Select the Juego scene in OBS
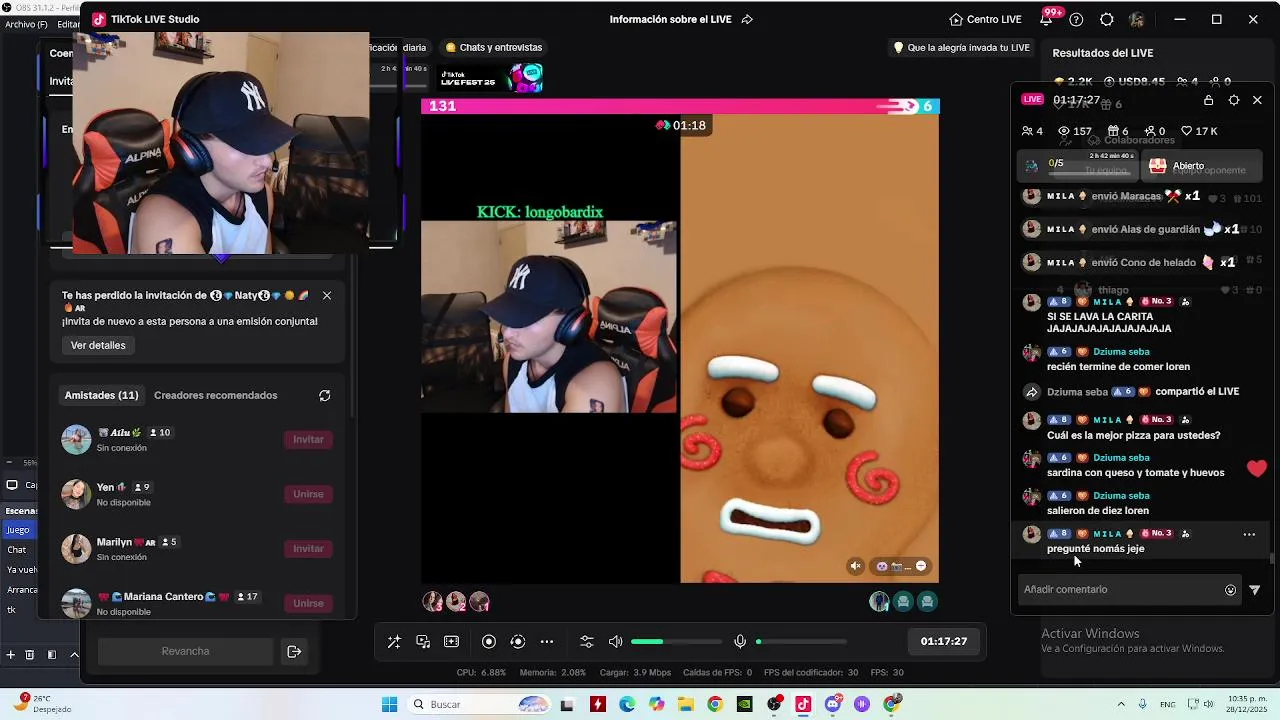This screenshot has height=720, width=1280. [19, 530]
